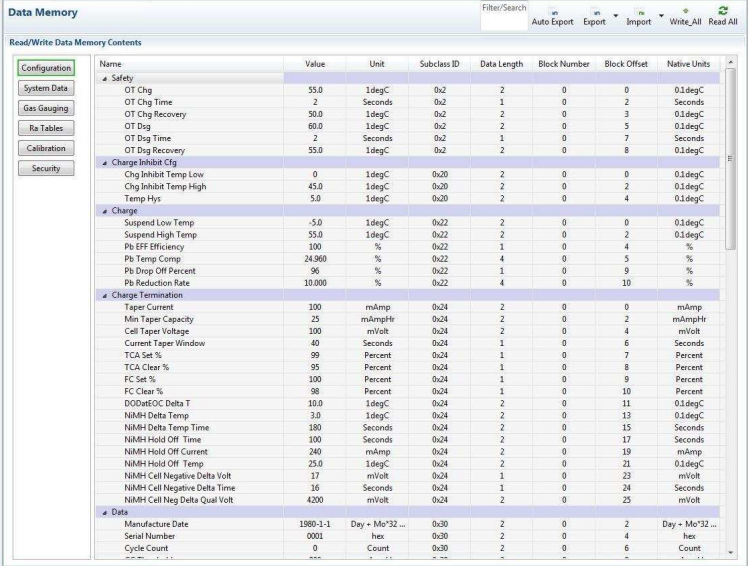Click Chg Inhibit Temp Low value 0
Viewport: 748px width, 566px height.
coord(315,175)
